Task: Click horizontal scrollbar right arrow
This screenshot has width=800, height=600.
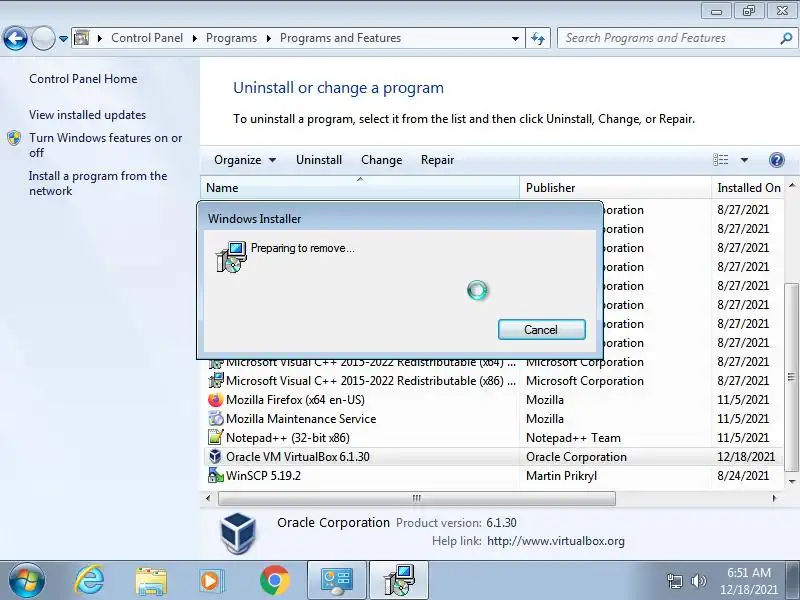Action: [x=774, y=498]
